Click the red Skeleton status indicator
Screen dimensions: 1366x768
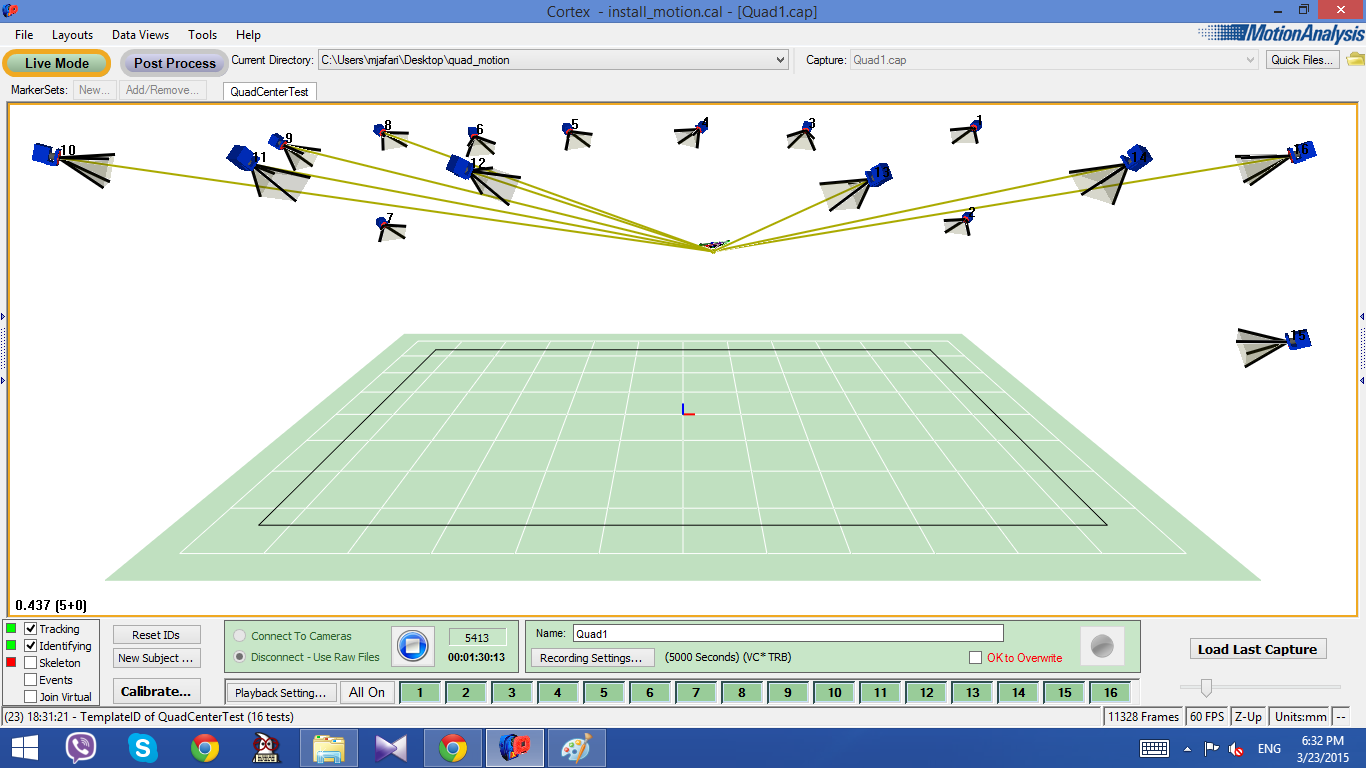click(12, 663)
